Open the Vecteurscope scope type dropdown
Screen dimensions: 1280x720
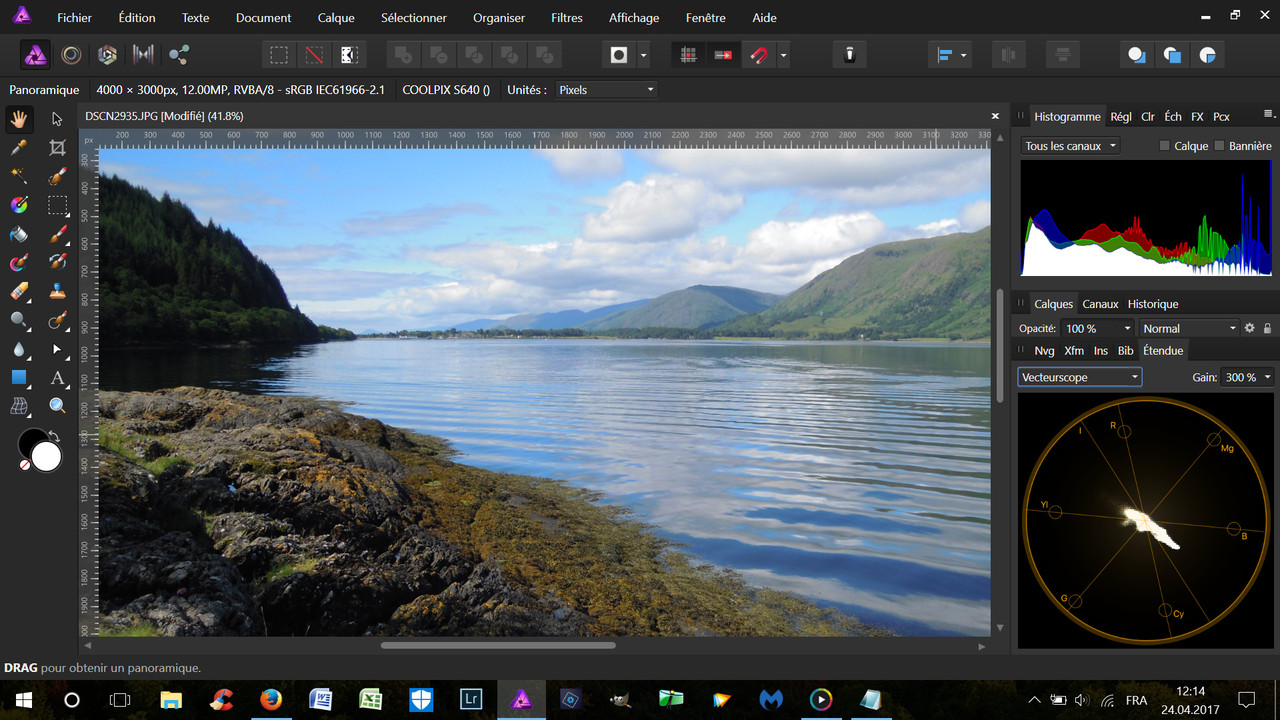(1080, 377)
